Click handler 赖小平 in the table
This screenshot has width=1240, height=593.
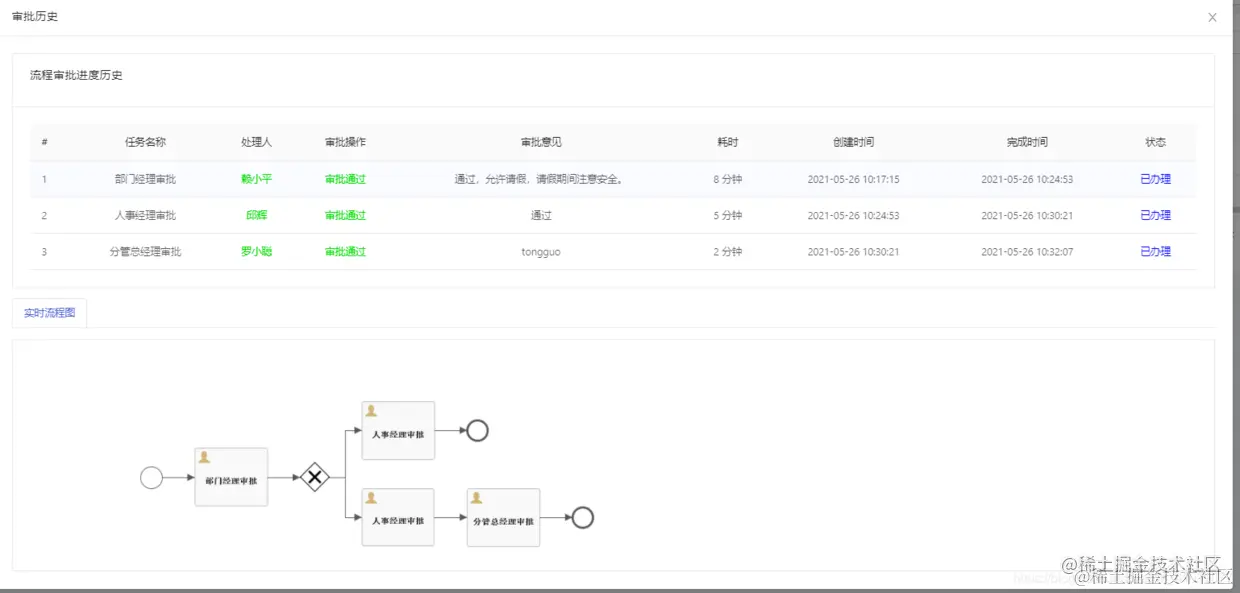coord(256,179)
